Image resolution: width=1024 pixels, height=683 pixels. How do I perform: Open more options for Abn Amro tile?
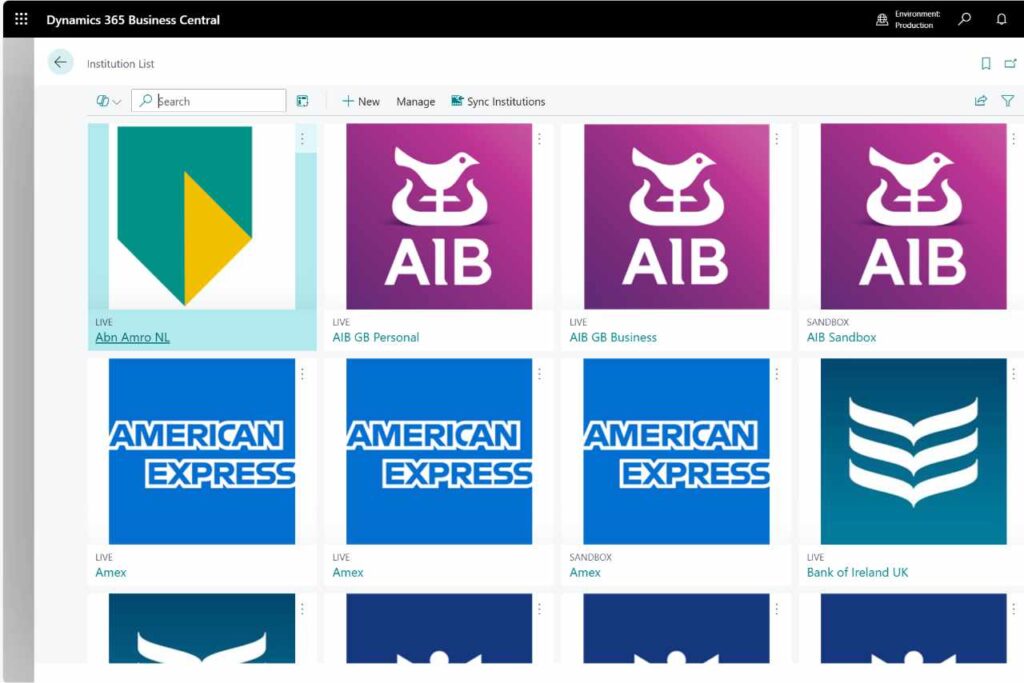click(302, 139)
